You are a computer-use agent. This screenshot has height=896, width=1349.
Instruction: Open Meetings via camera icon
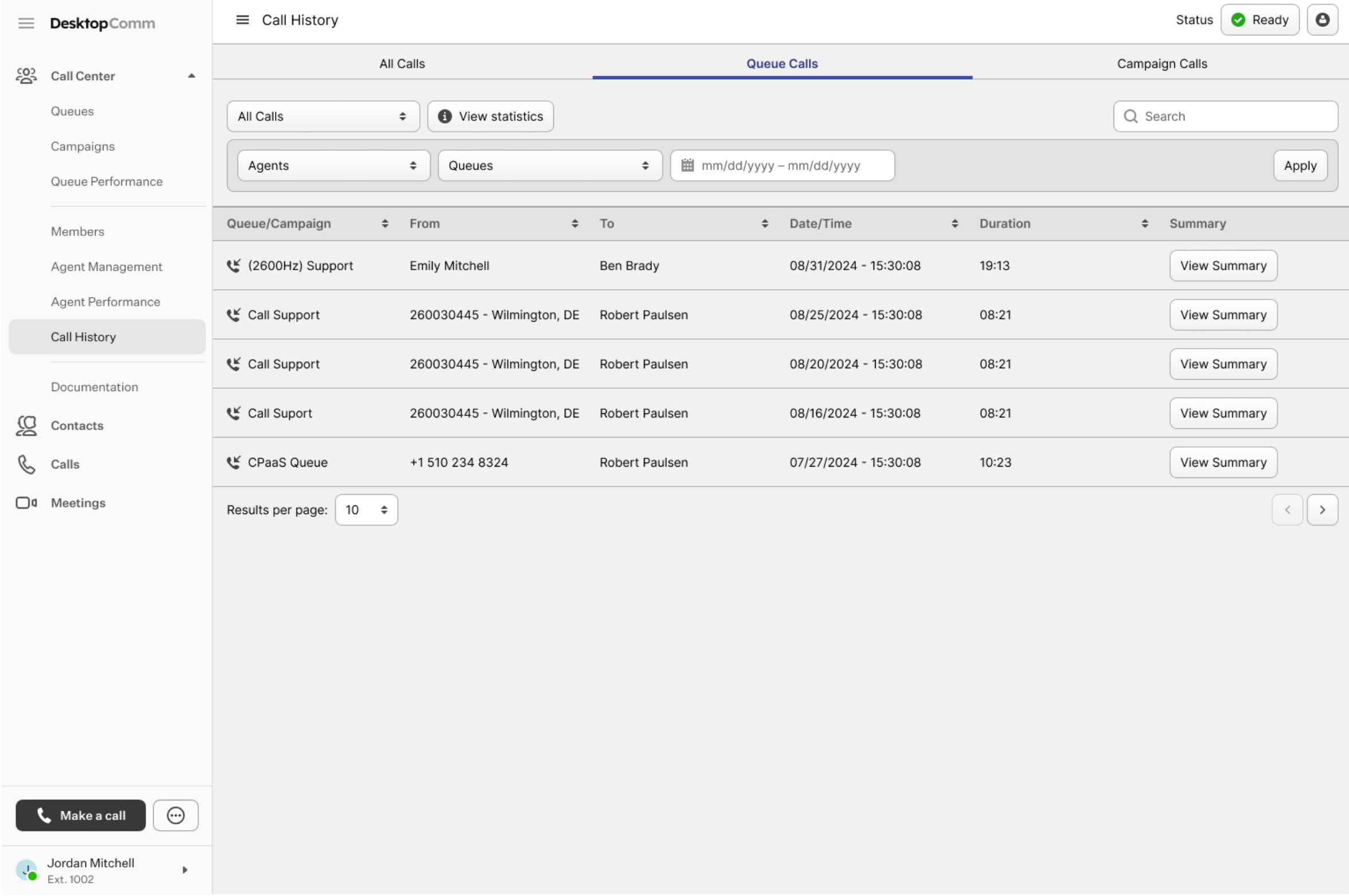click(x=26, y=503)
